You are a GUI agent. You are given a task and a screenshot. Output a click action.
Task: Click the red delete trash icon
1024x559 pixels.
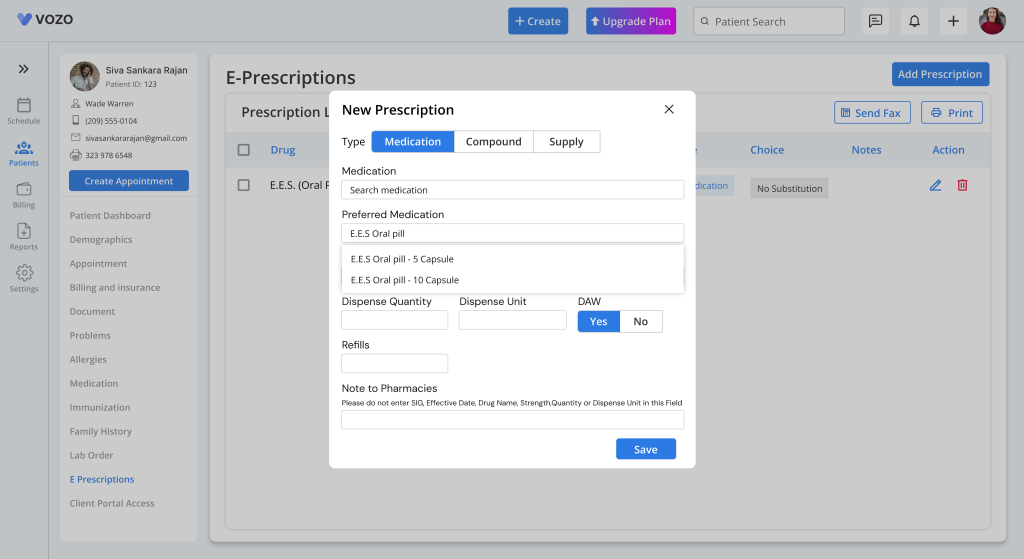pyautogui.click(x=962, y=185)
